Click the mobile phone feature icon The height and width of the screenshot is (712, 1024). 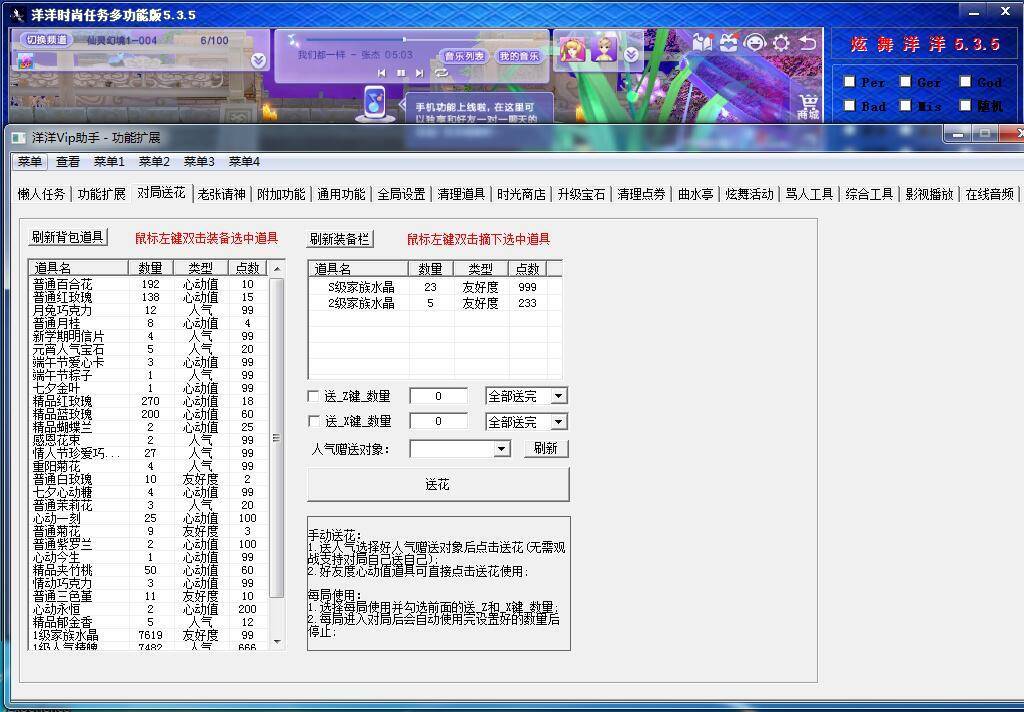pyautogui.click(x=374, y=103)
